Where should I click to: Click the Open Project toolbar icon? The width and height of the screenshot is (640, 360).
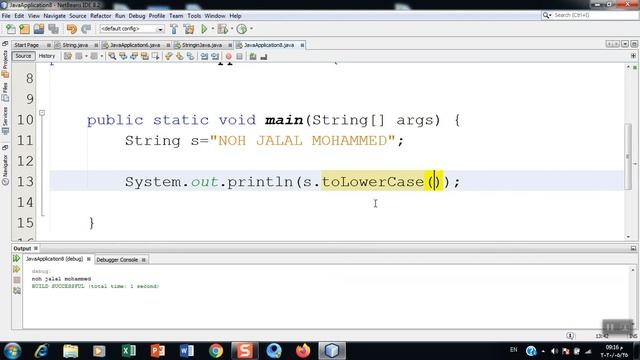point(39,29)
